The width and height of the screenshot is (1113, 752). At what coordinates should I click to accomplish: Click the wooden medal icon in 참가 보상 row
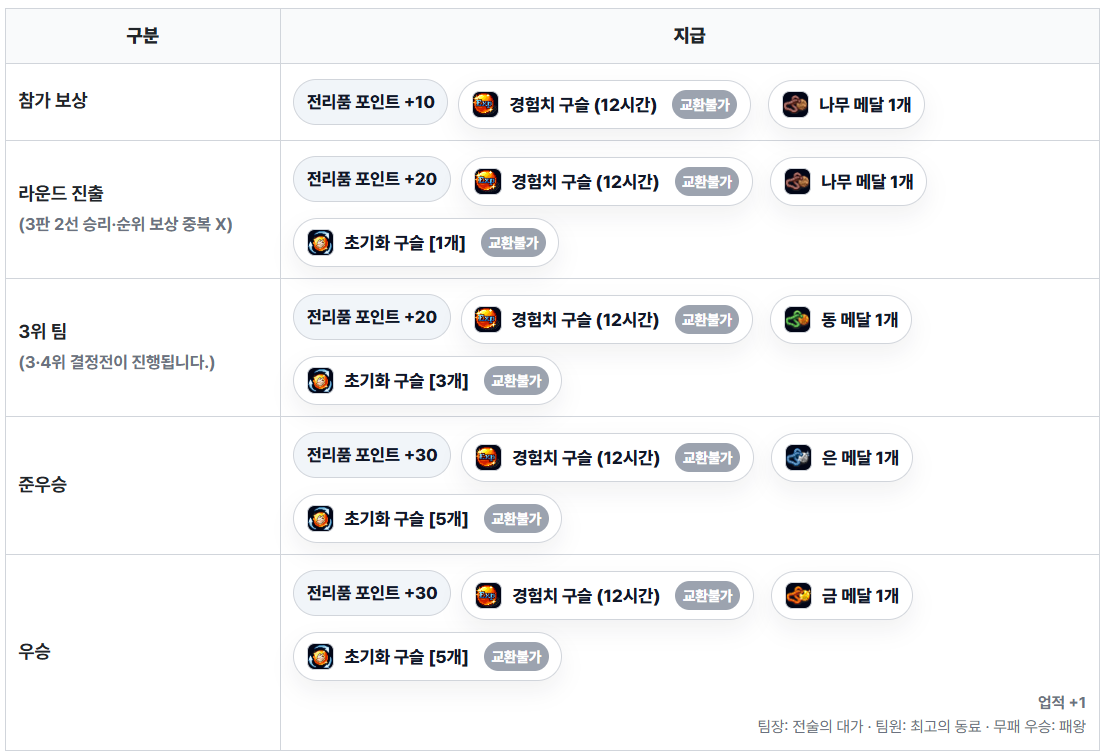click(x=796, y=105)
